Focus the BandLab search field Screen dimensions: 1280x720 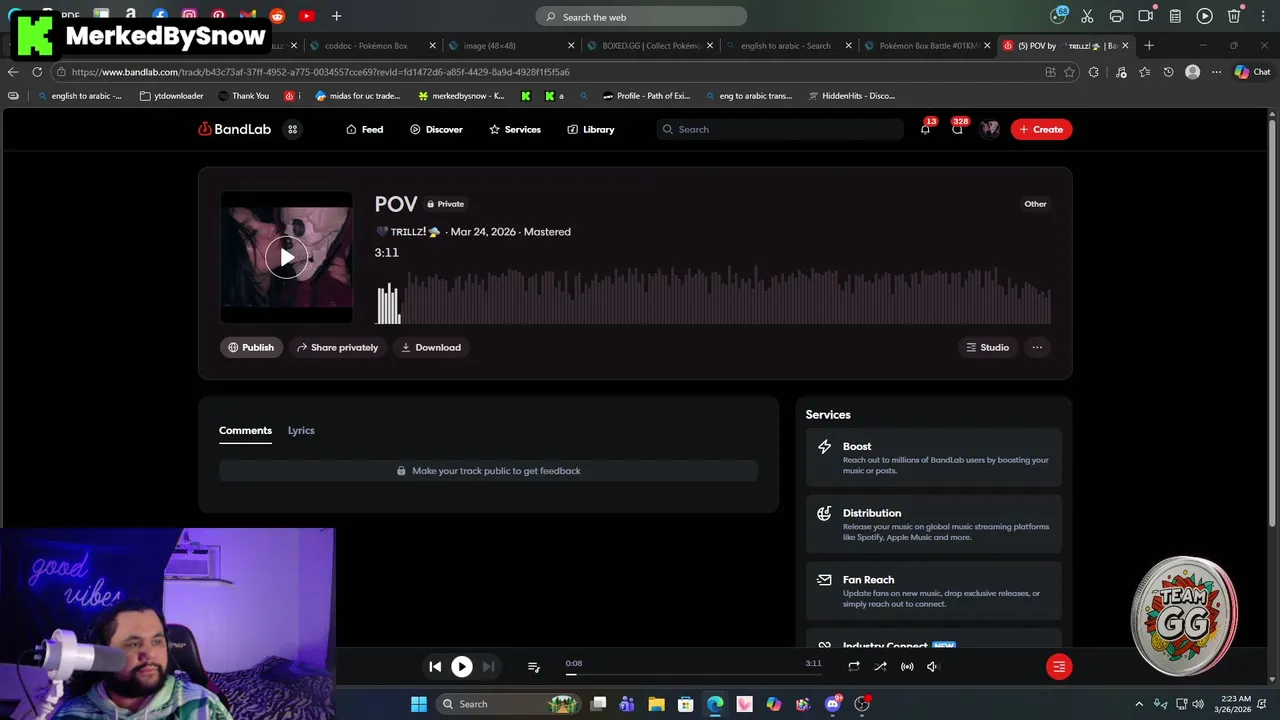780,129
